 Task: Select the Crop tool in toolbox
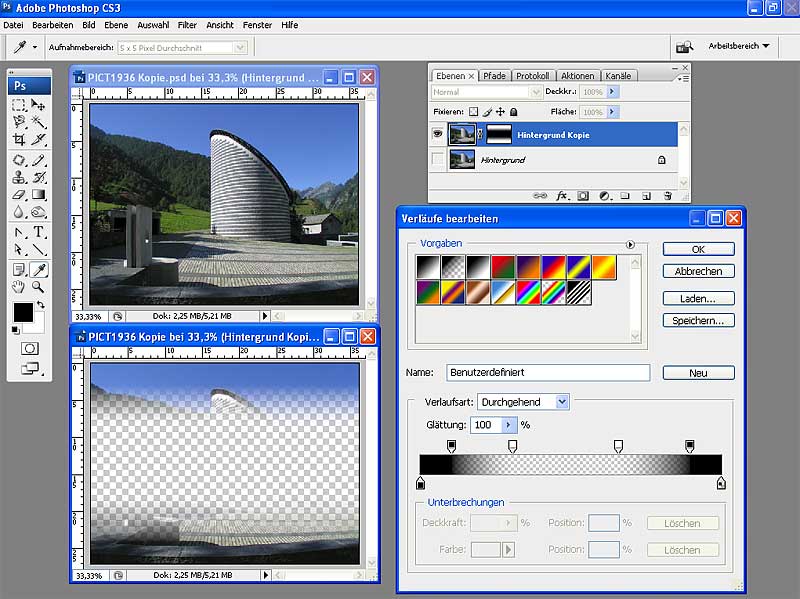19,140
